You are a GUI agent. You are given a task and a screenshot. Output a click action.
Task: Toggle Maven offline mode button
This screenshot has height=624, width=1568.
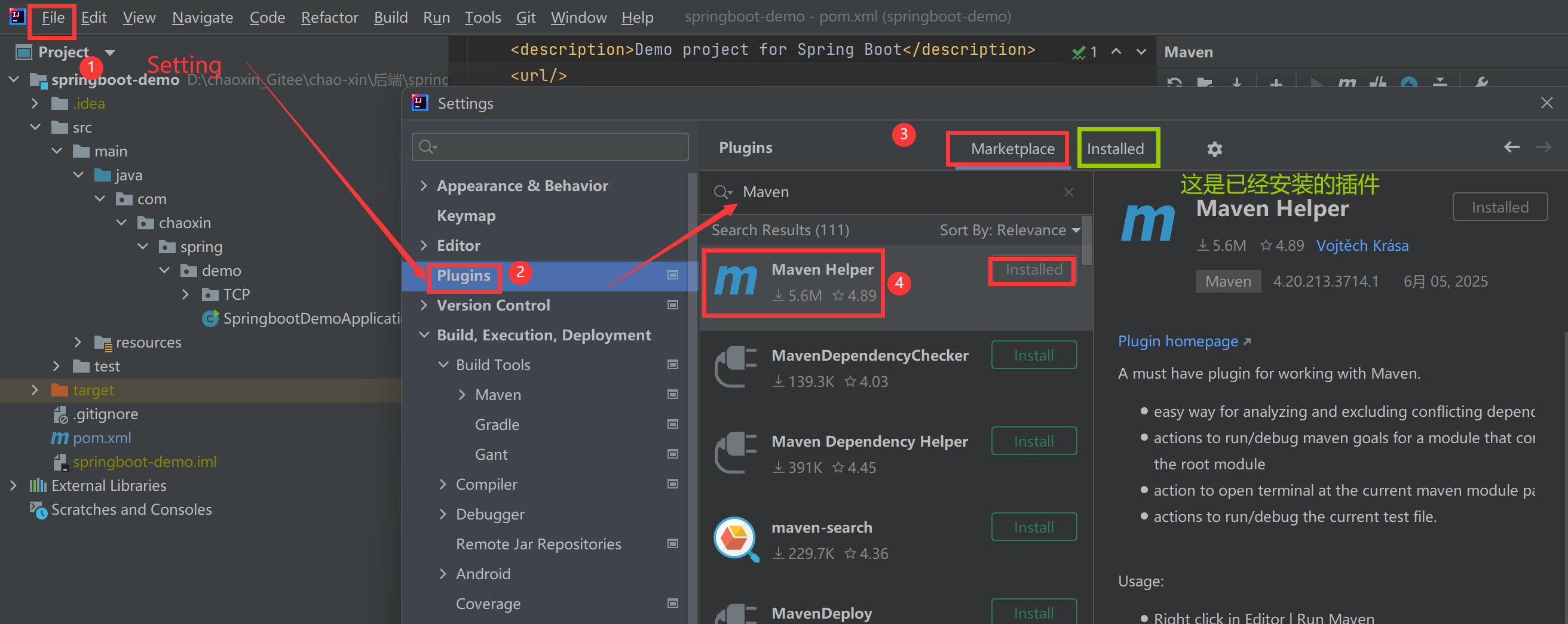(1377, 82)
